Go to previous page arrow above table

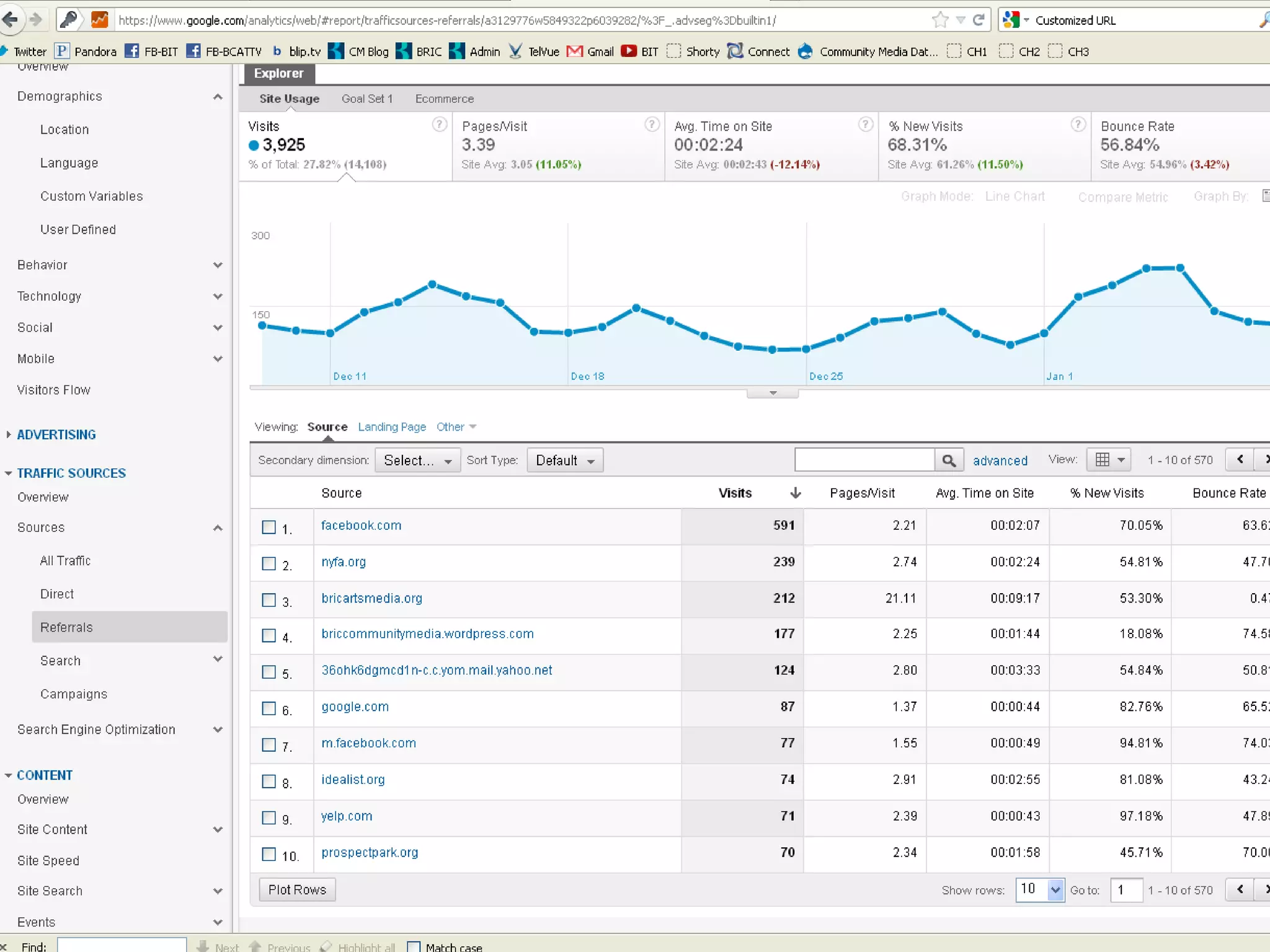1240,459
